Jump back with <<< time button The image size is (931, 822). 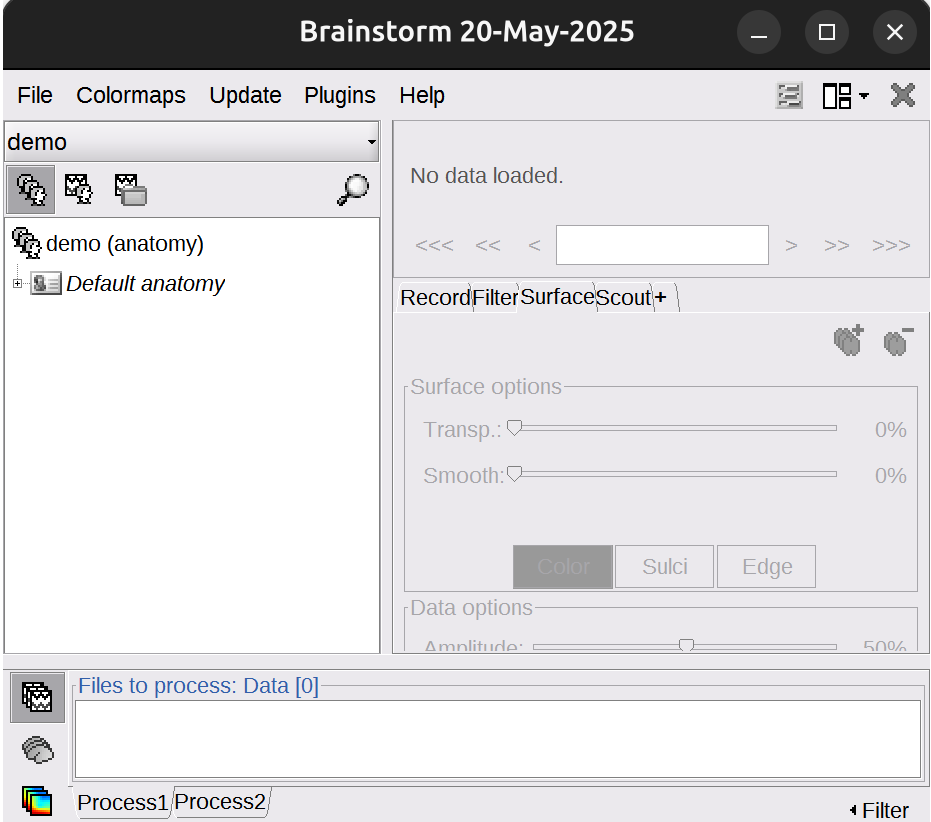(x=434, y=245)
